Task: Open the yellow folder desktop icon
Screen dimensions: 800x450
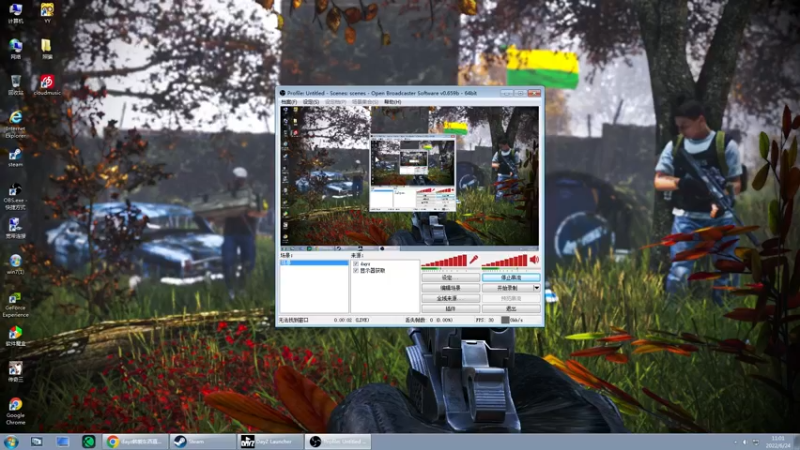Action: click(47, 49)
